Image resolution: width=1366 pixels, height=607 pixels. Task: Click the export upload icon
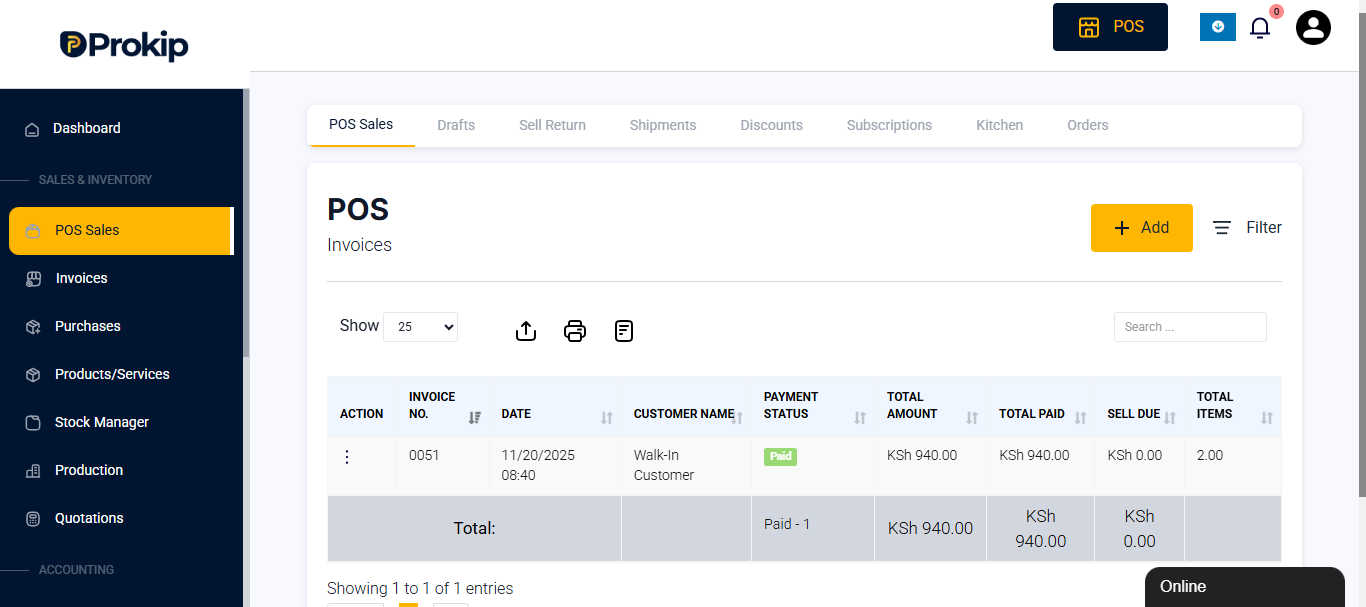526,331
